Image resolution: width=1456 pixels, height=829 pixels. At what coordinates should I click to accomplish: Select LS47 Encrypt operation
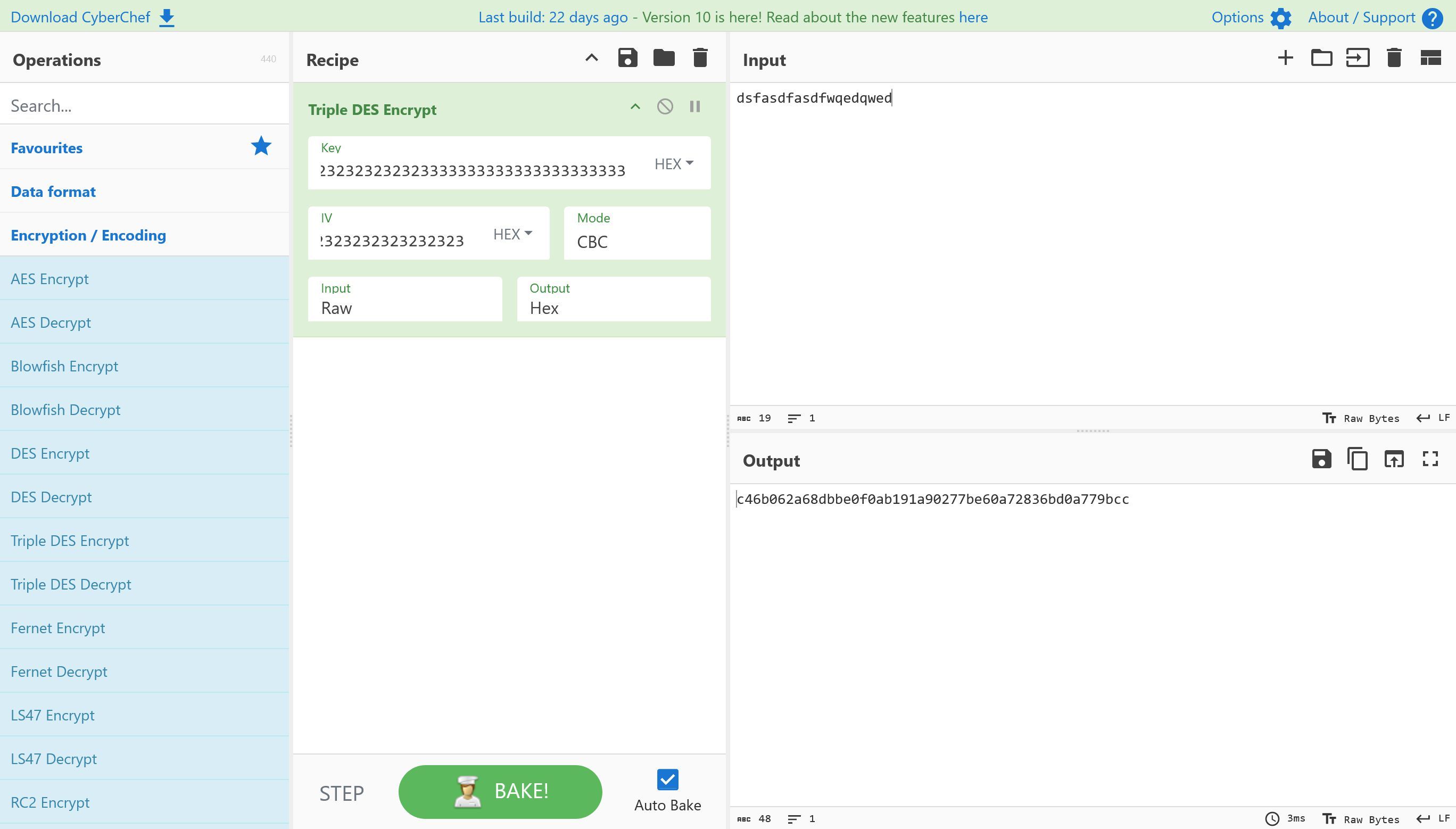click(145, 715)
